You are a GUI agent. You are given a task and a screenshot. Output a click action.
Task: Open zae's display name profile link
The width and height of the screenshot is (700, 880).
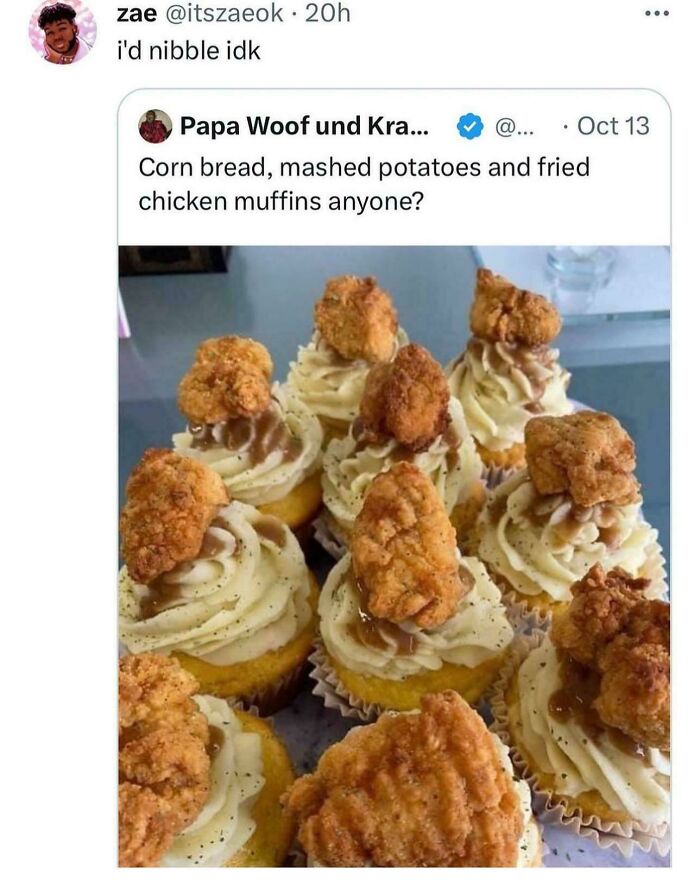[x=136, y=14]
